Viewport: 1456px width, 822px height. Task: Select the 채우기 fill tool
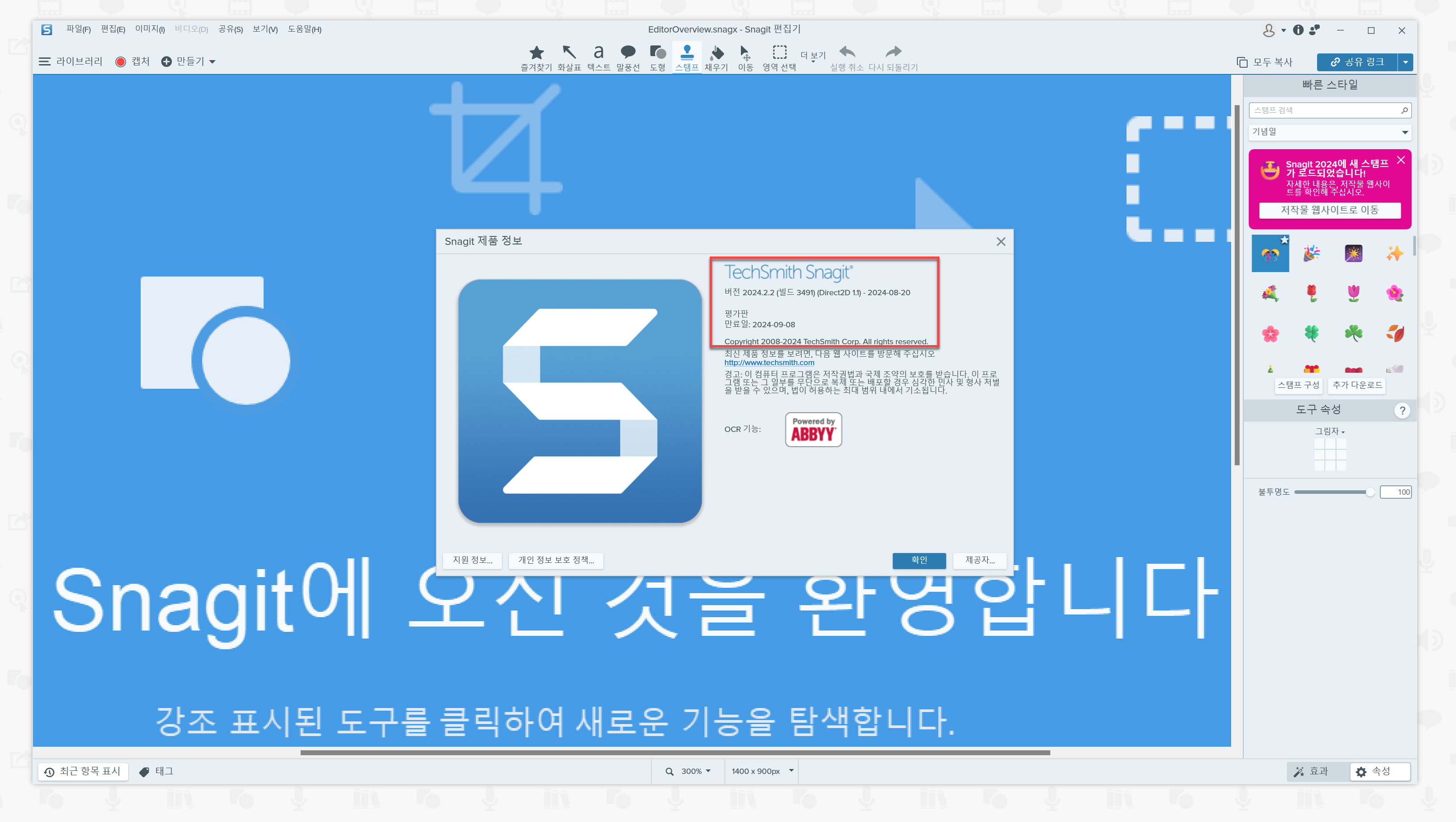pos(716,58)
